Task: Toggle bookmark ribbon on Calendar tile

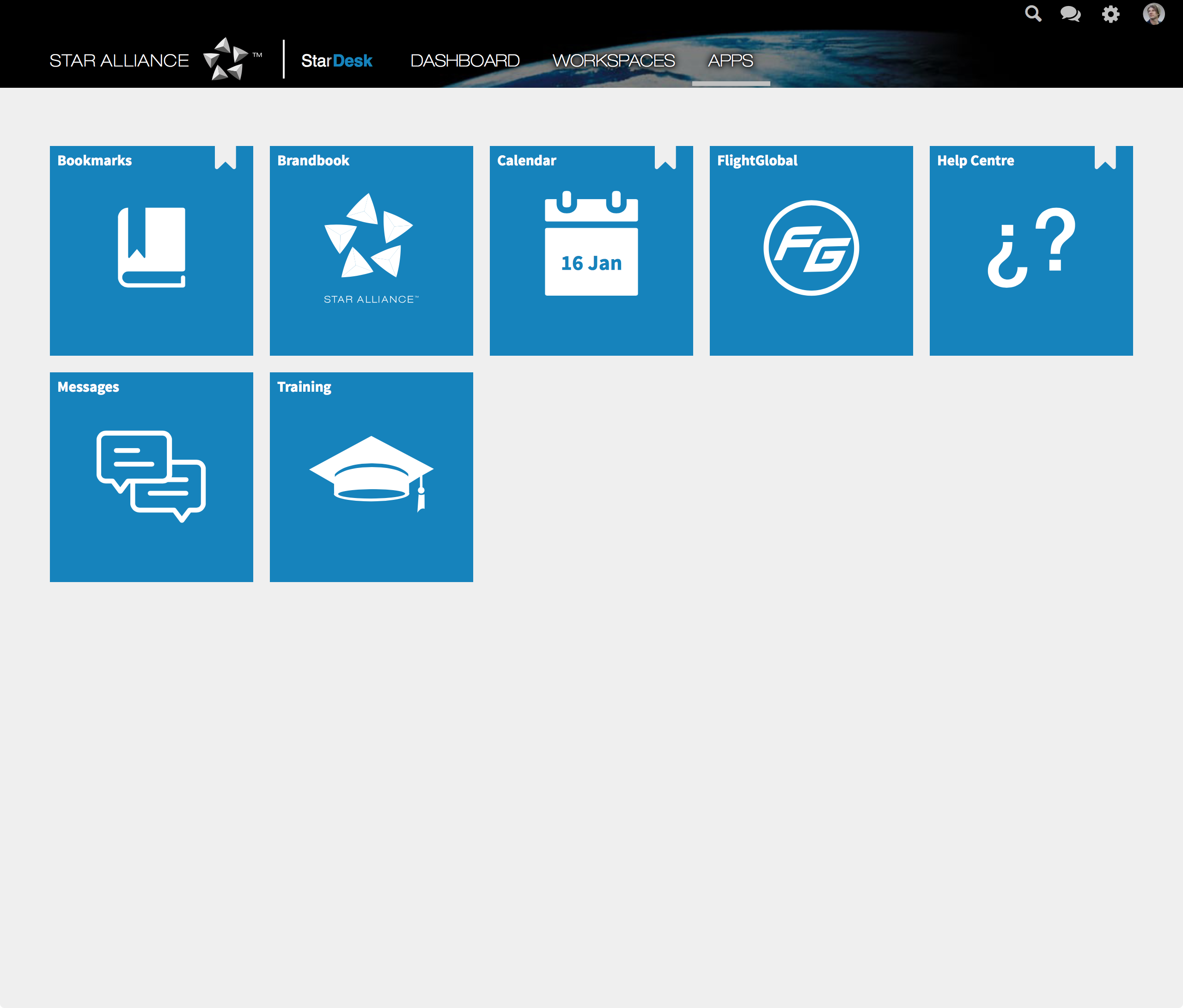Action: click(665, 157)
